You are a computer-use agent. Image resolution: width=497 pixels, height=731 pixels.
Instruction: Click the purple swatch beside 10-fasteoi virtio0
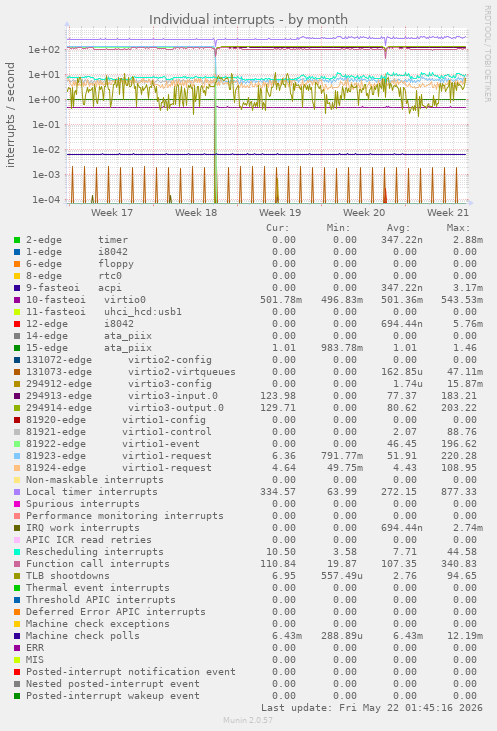[x=17, y=300]
